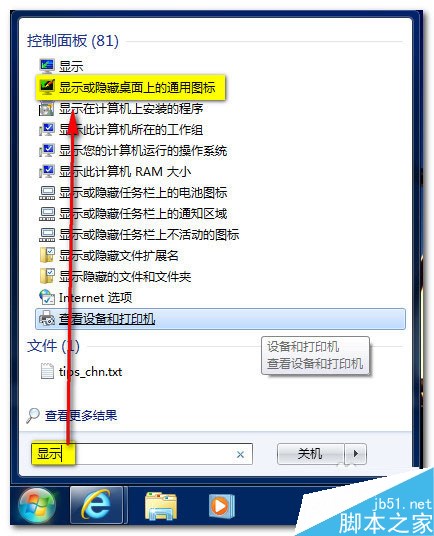This screenshot has height=536, width=434.
Task: Click 查看更多结果 link
Action: click(x=81, y=415)
